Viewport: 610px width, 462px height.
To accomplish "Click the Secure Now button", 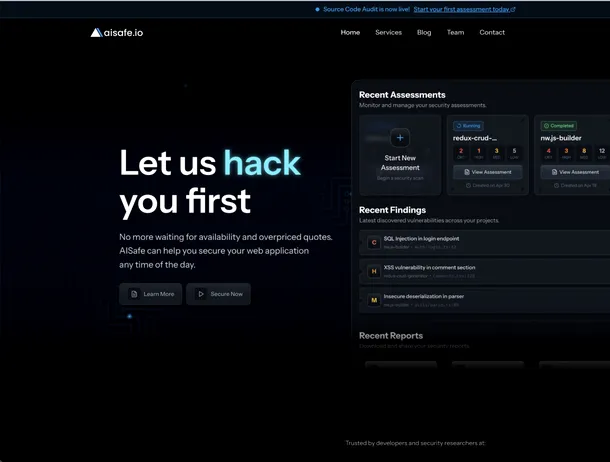I will (x=218, y=294).
